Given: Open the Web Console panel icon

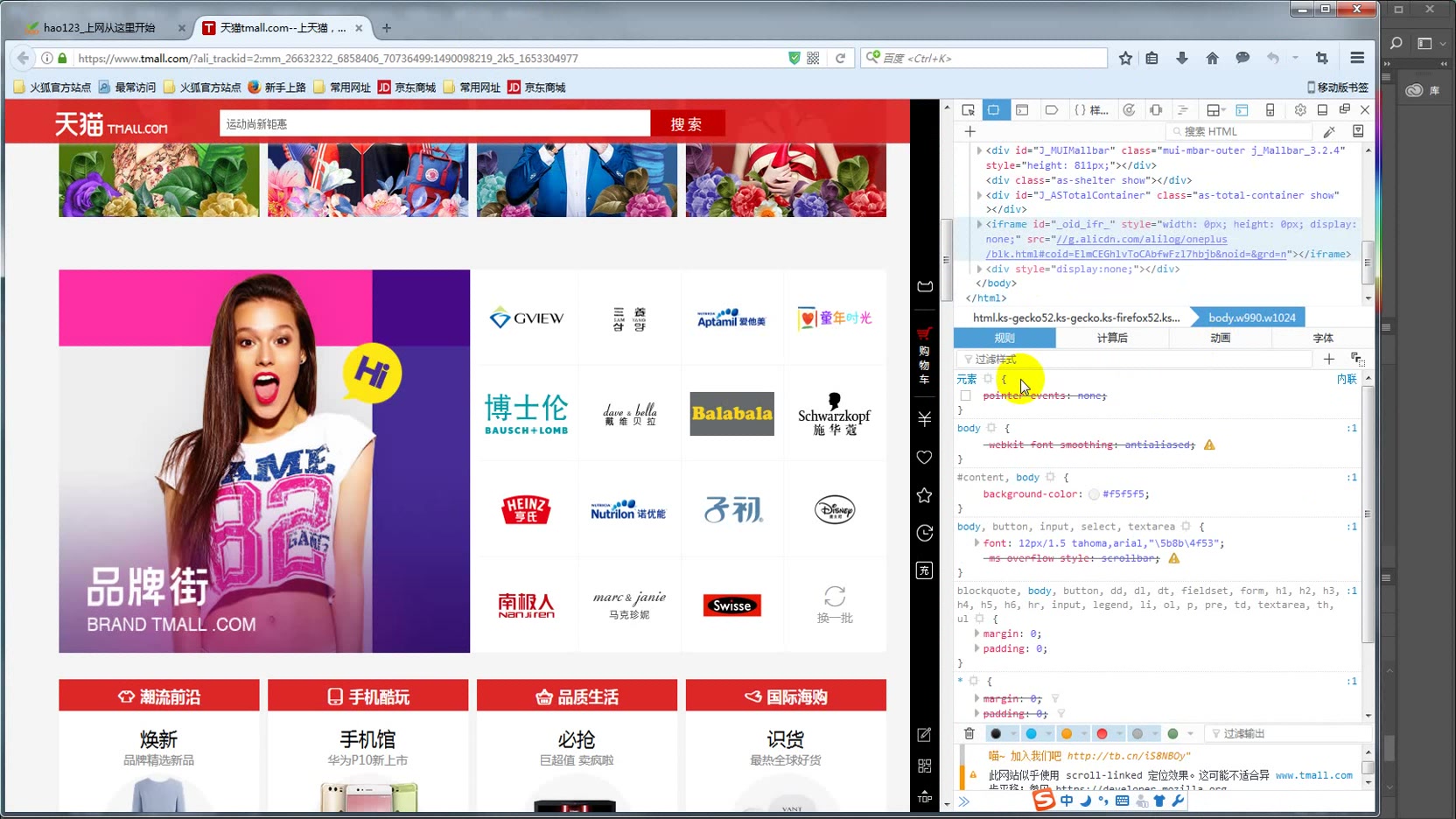Looking at the screenshot, I should [1022, 110].
